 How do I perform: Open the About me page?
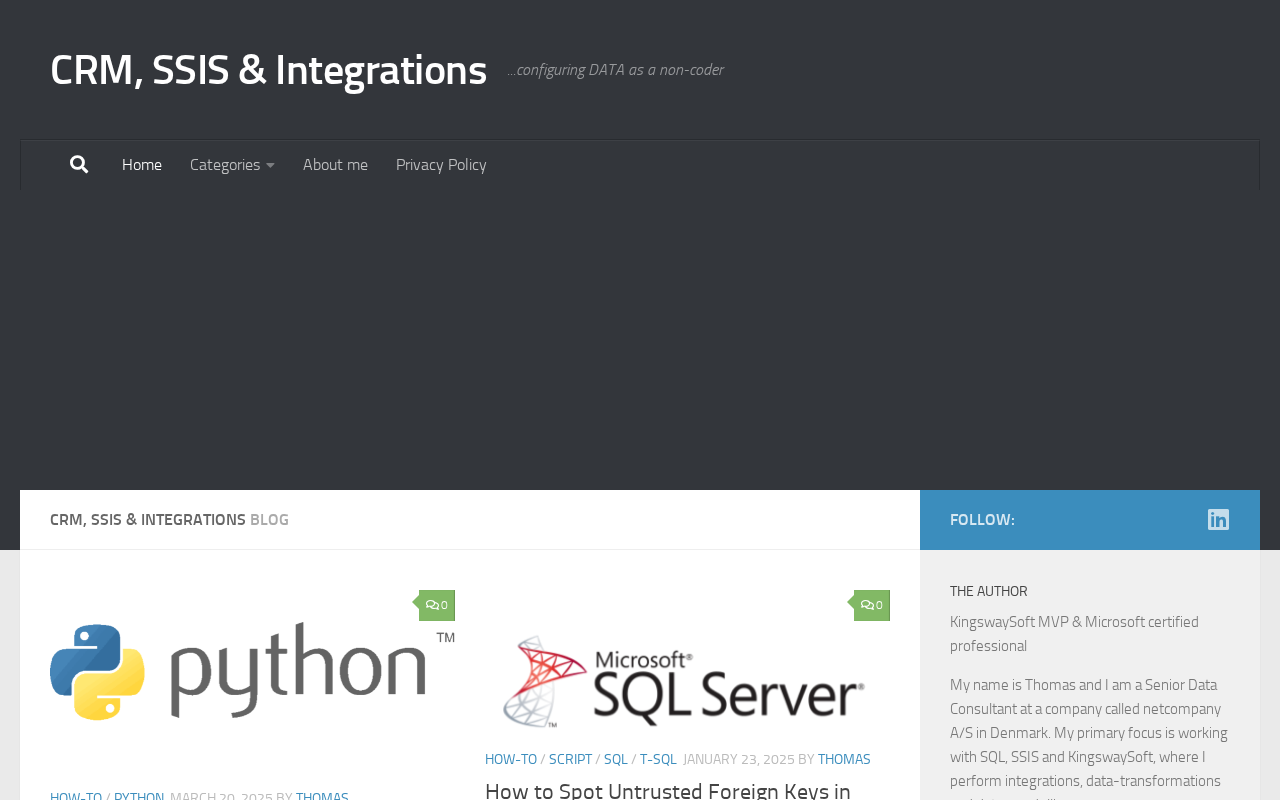click(335, 165)
